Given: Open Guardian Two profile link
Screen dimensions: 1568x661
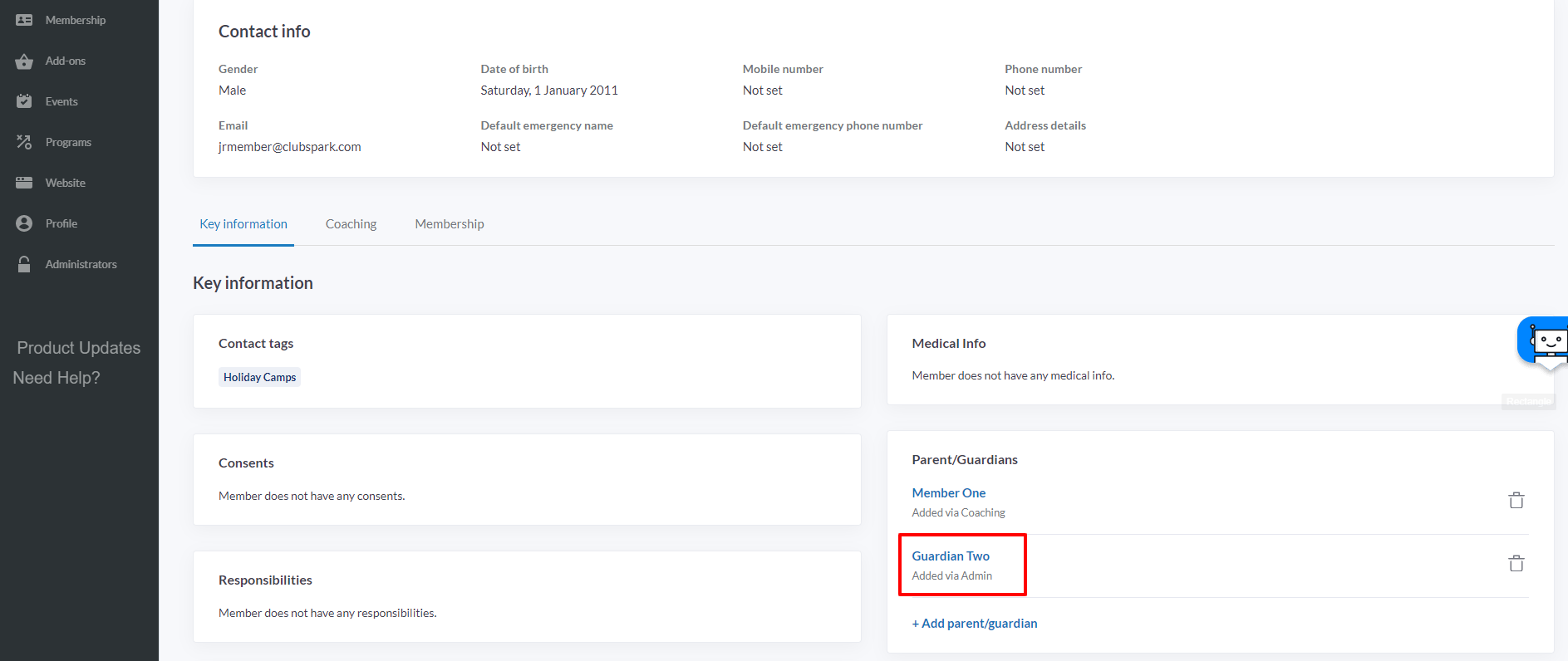Looking at the screenshot, I should click(x=950, y=556).
